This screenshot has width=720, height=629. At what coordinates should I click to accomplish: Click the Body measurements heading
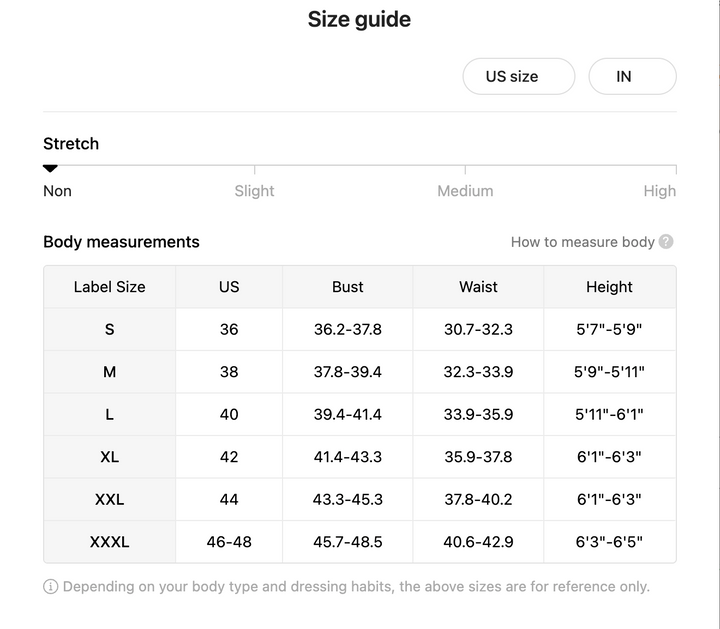coord(121,242)
